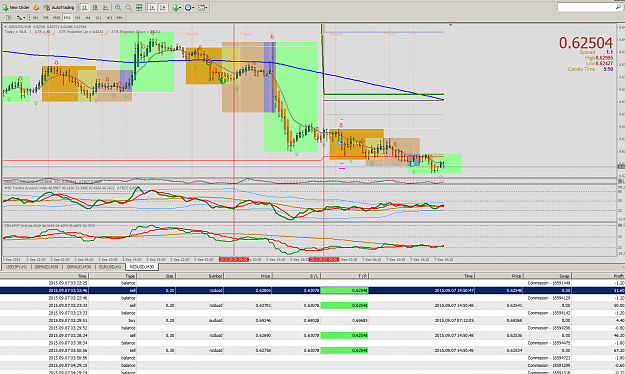
Task: Open the NZDUSD chart title triangle menu
Action: pos(5,27)
